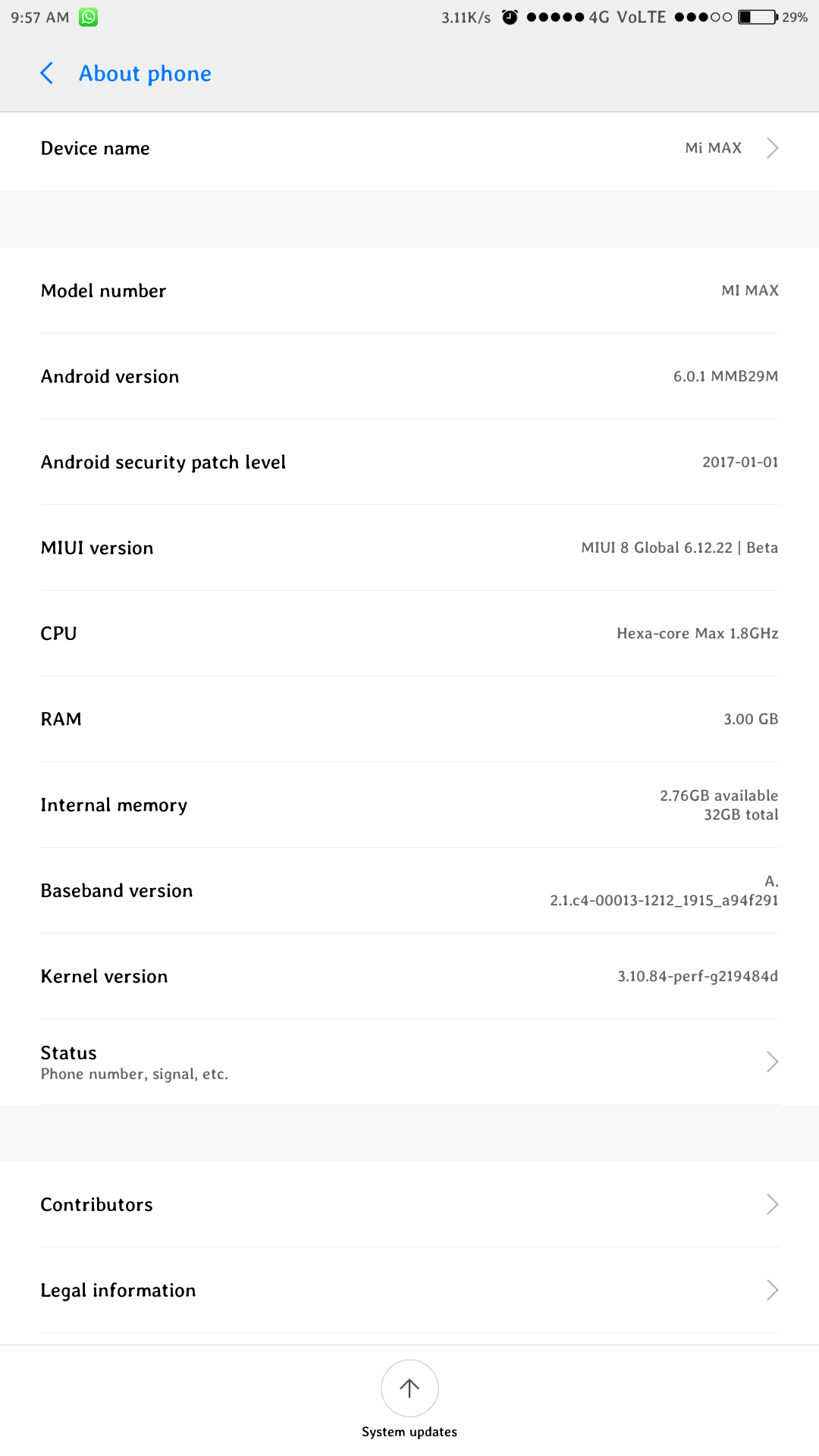The height and width of the screenshot is (1456, 819).
Task: Tap the About phone title
Action: (145, 74)
